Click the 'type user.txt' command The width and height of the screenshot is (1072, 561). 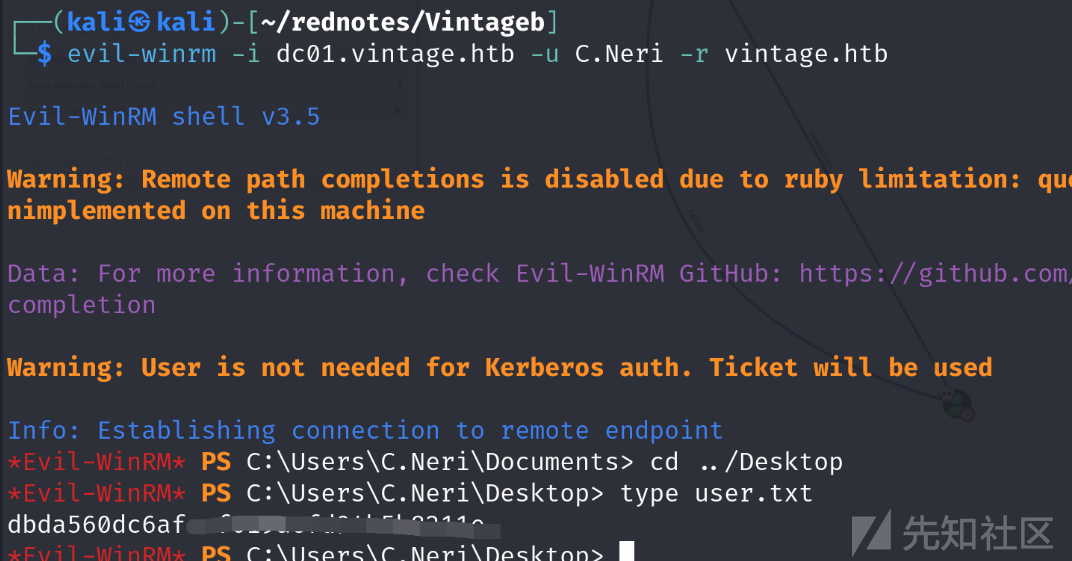click(x=716, y=493)
